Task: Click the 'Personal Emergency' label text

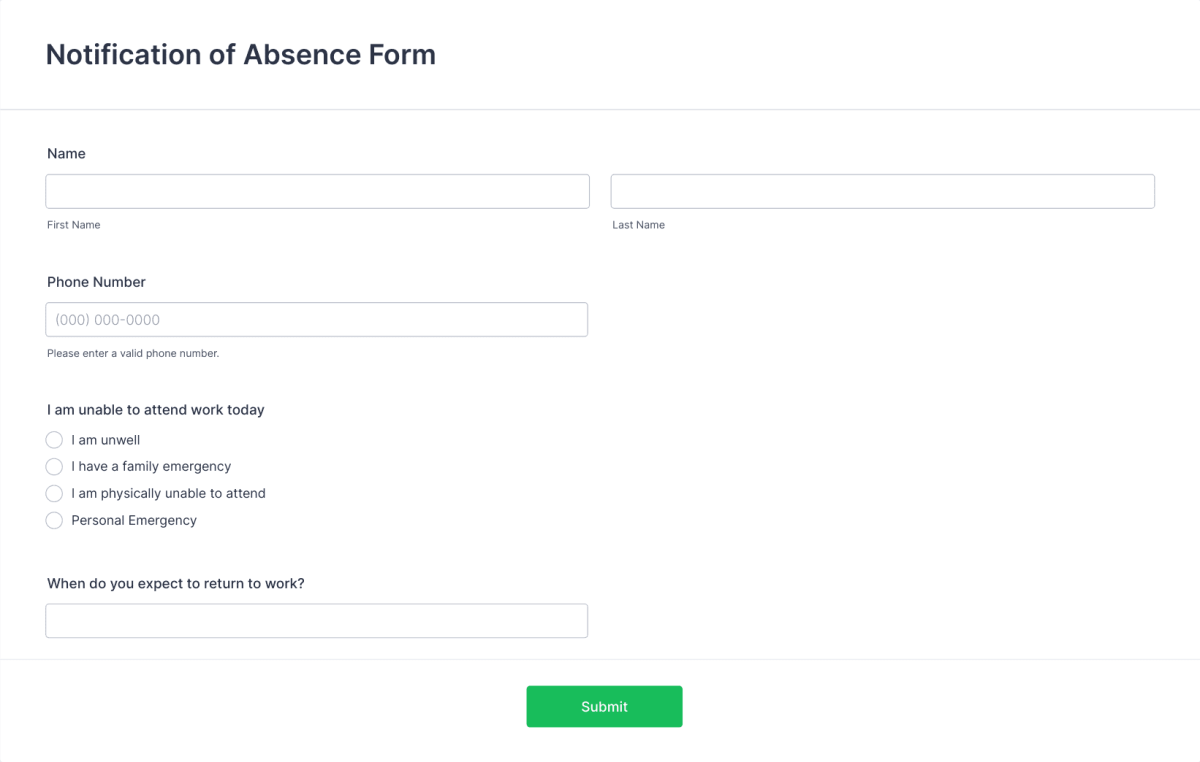Action: 133,520
